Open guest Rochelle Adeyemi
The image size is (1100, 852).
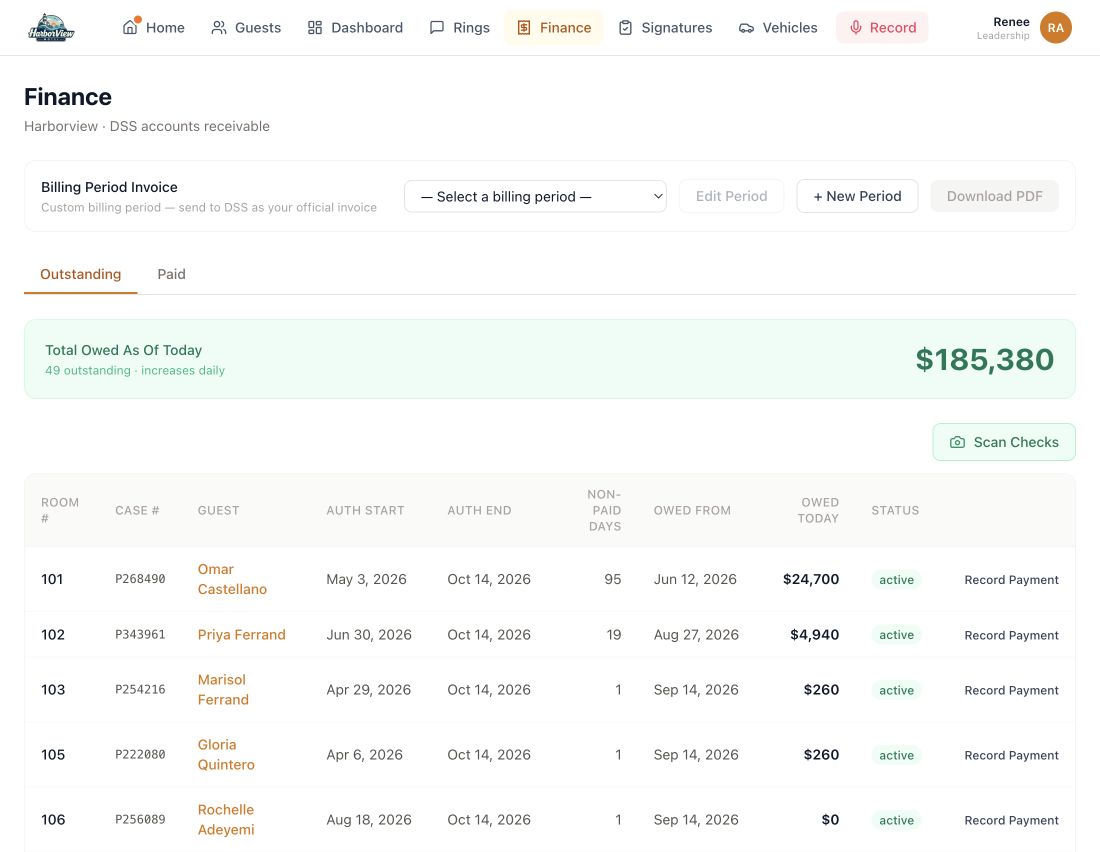click(226, 820)
